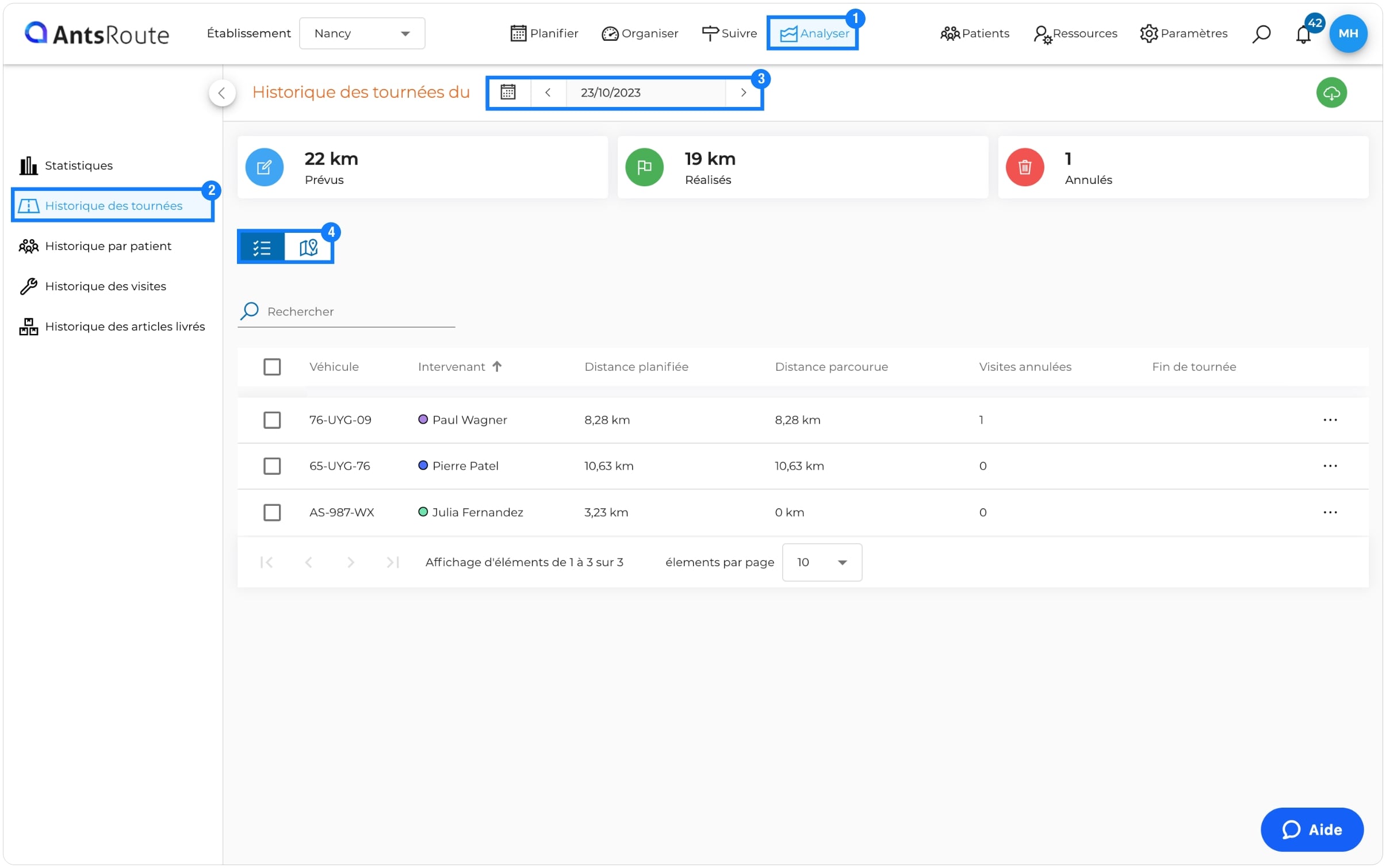Click the 3,23 km planned distance
The width and height of the screenshot is (1386, 868).
(x=606, y=512)
